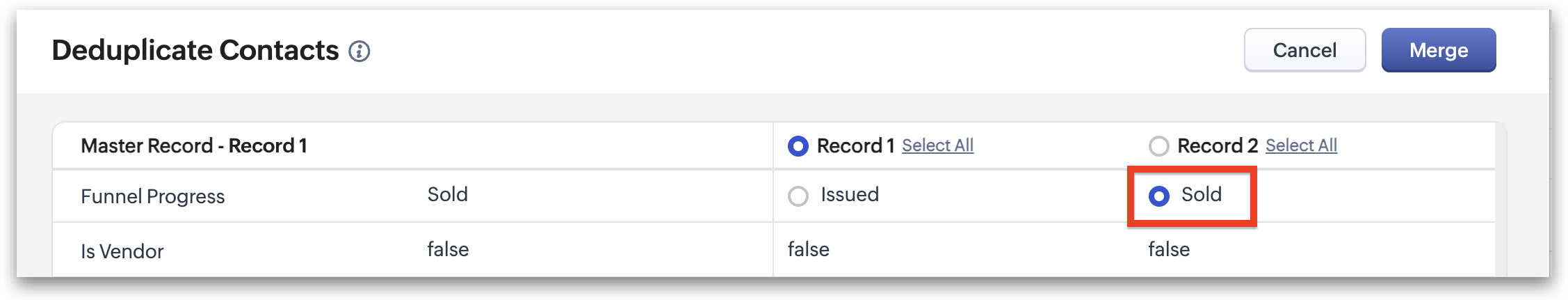Click master Sold value in Funnel Progress row
Screen dimensions: 1568x300
coord(447,195)
